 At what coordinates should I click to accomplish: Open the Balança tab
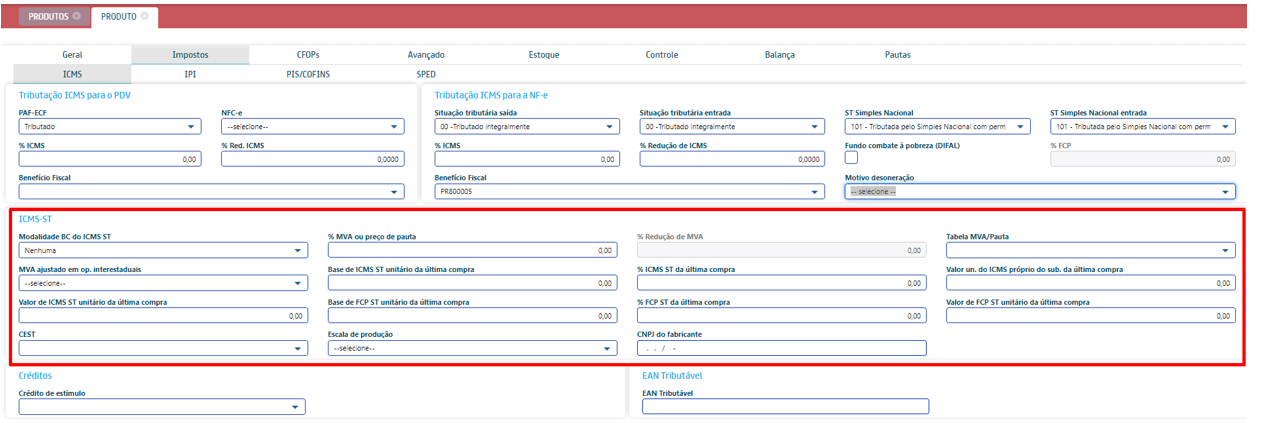(780, 54)
